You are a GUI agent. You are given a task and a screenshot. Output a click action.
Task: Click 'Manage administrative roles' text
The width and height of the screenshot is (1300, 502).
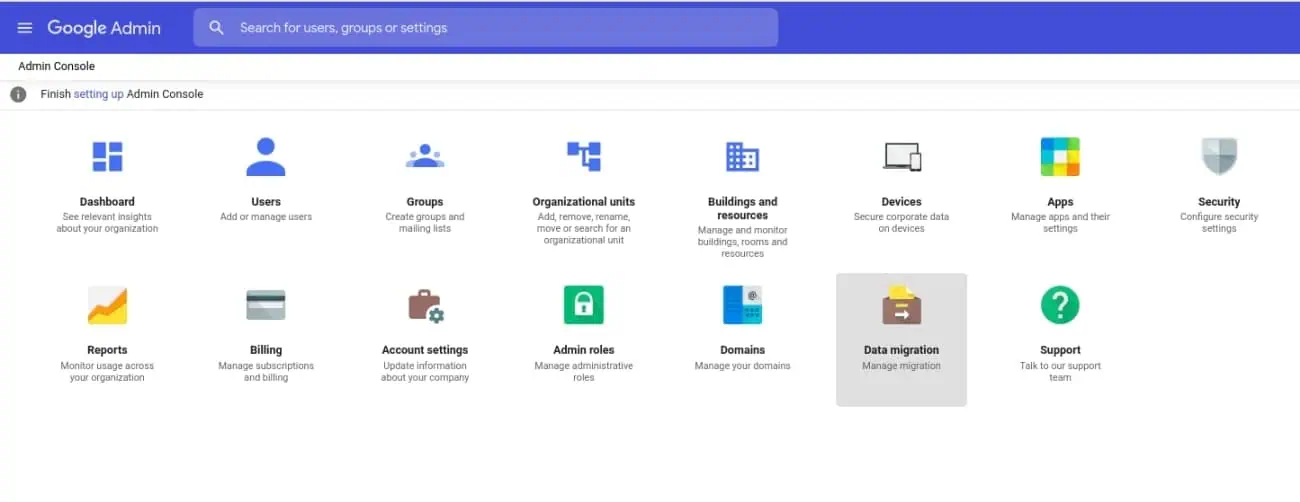tap(584, 372)
